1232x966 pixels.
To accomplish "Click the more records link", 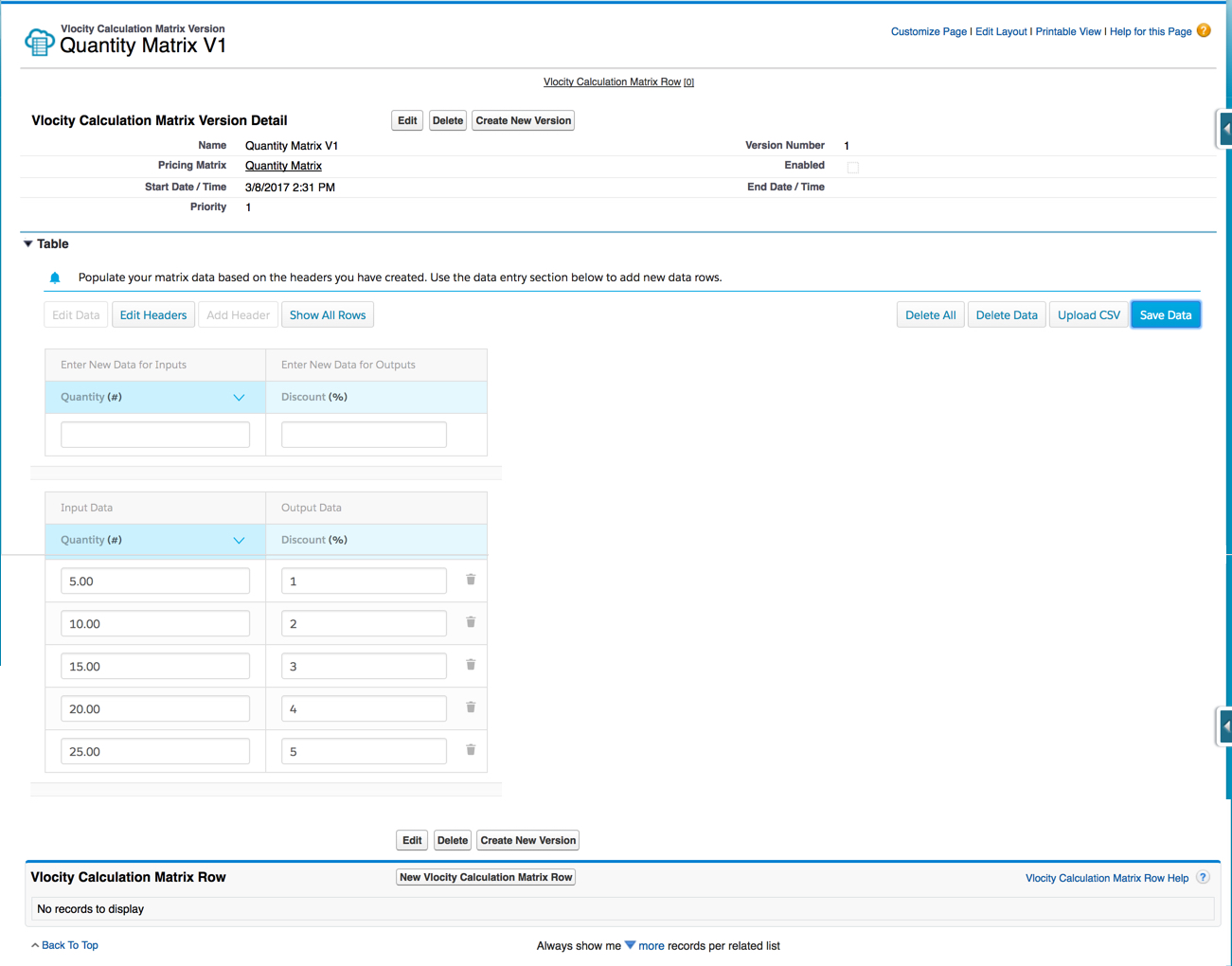I will (x=652, y=945).
